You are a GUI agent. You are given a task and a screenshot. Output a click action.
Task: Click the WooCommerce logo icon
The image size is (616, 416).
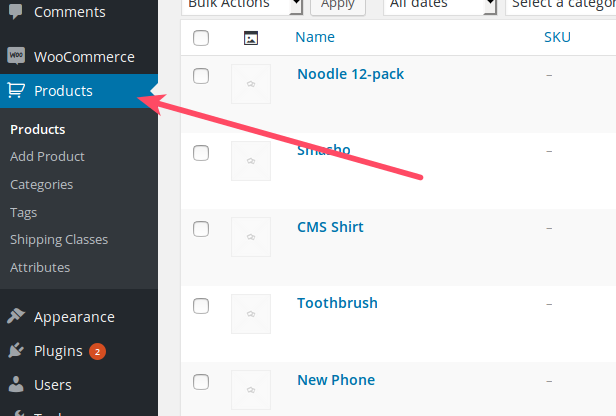pos(16,56)
